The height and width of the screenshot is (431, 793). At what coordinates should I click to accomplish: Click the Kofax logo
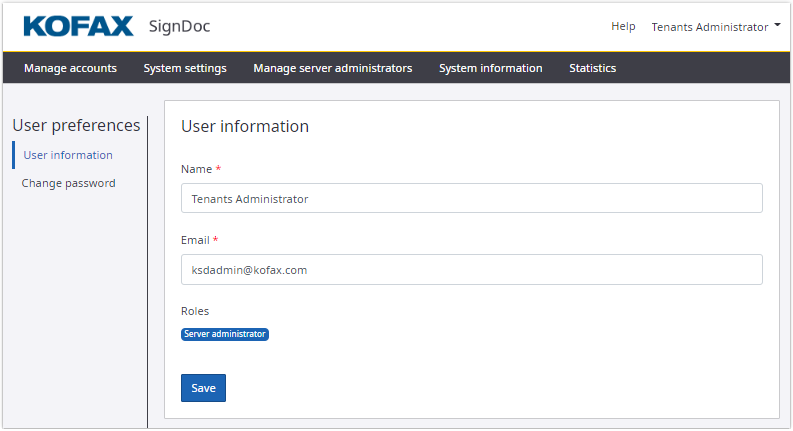(x=77, y=26)
